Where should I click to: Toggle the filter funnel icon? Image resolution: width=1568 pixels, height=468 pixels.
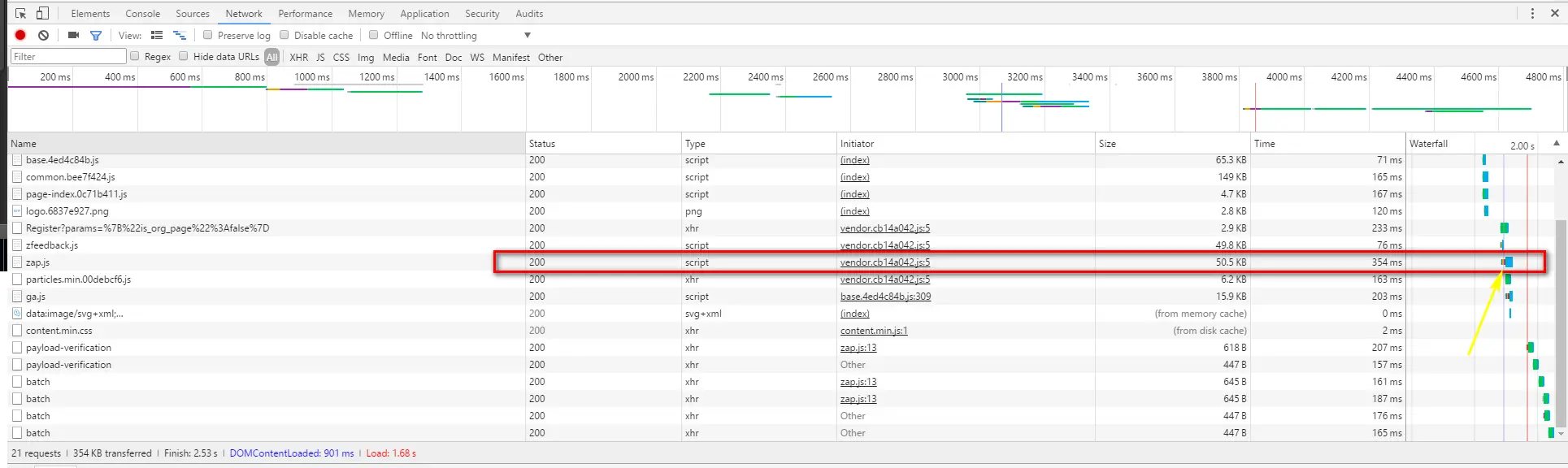tap(96, 35)
